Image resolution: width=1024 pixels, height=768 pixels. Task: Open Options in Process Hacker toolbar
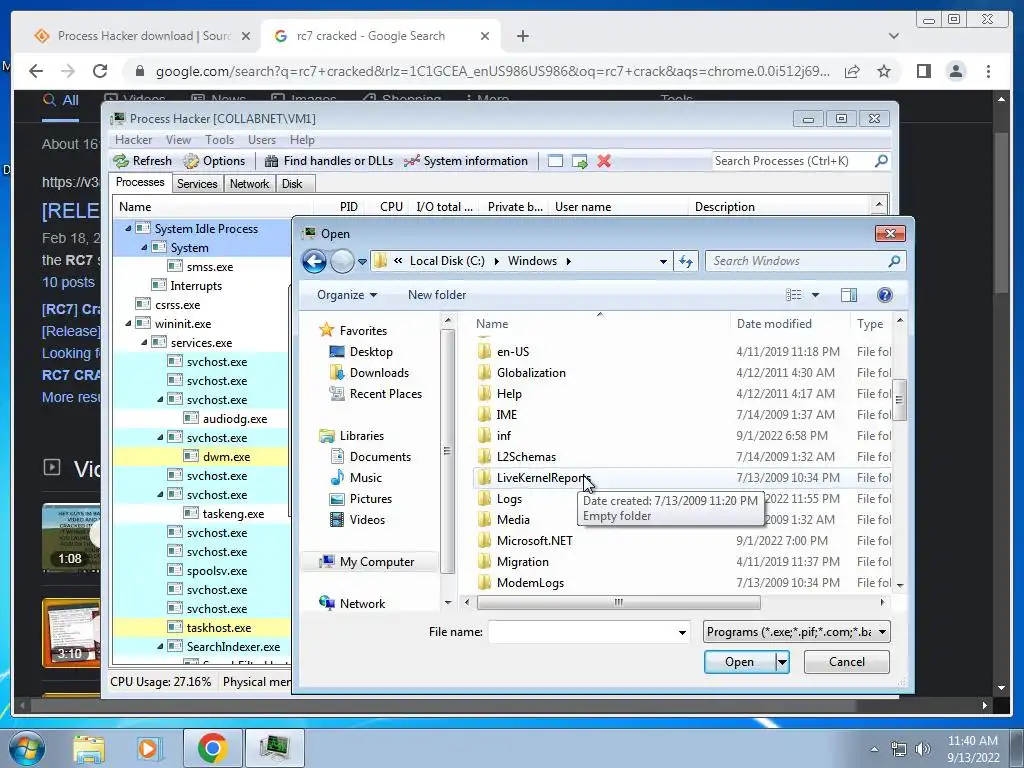point(214,161)
